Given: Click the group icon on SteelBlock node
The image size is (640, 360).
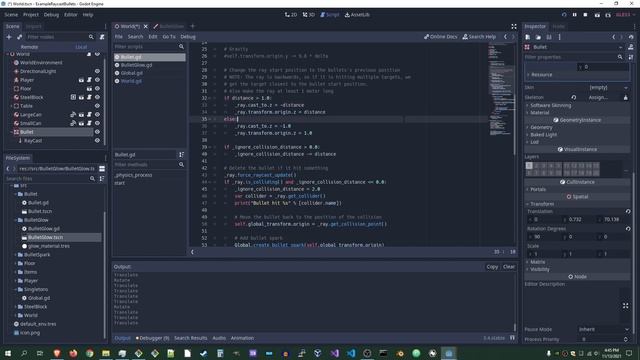Looking at the screenshot, I should [73, 97].
